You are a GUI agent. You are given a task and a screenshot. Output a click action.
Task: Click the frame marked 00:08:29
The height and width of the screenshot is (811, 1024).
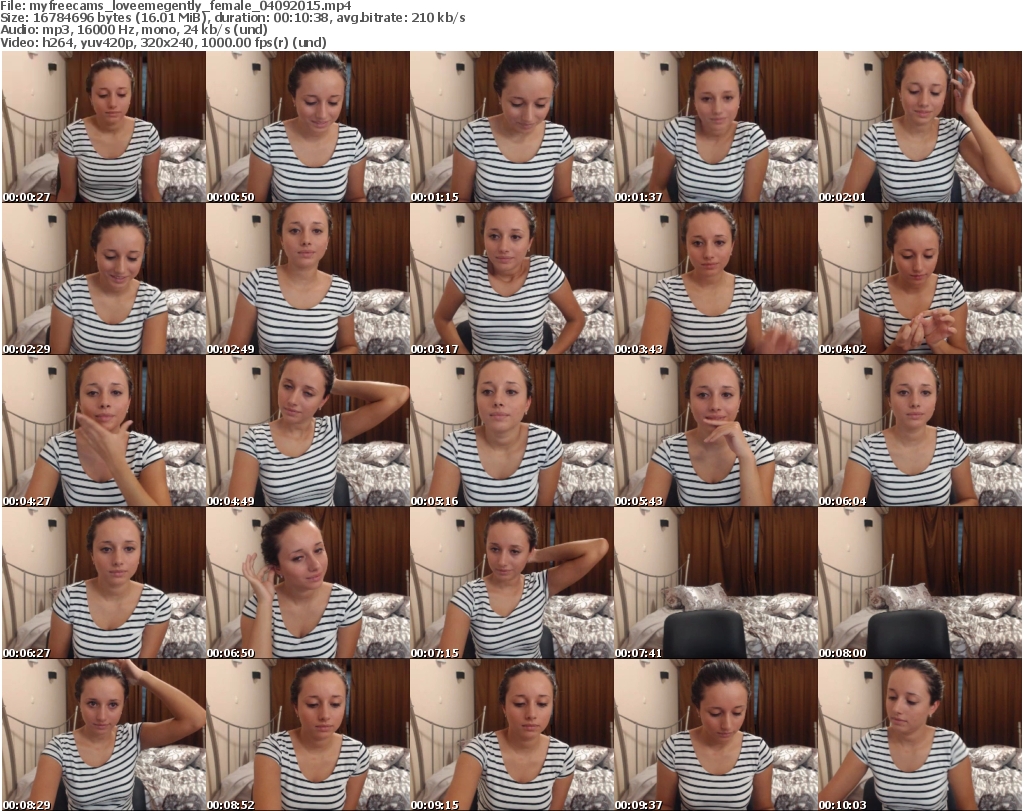coord(104,735)
